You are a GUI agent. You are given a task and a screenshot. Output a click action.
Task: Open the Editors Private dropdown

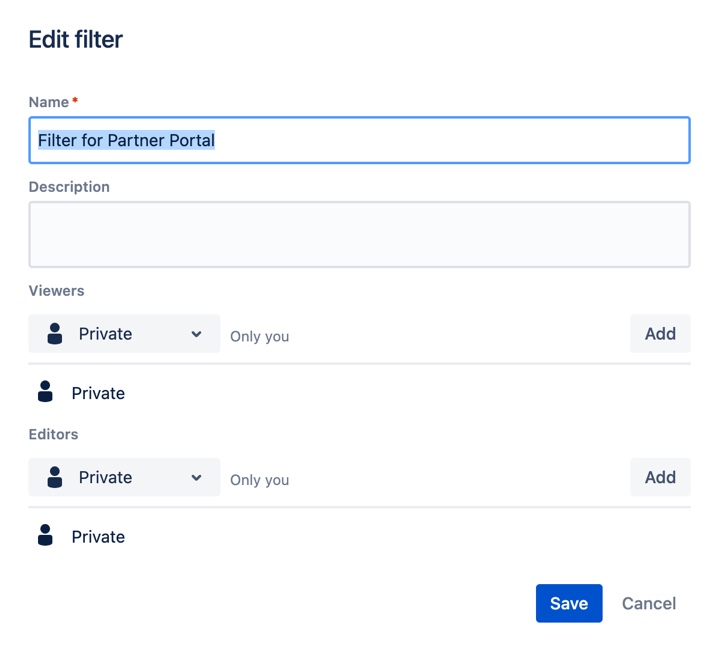(124, 477)
